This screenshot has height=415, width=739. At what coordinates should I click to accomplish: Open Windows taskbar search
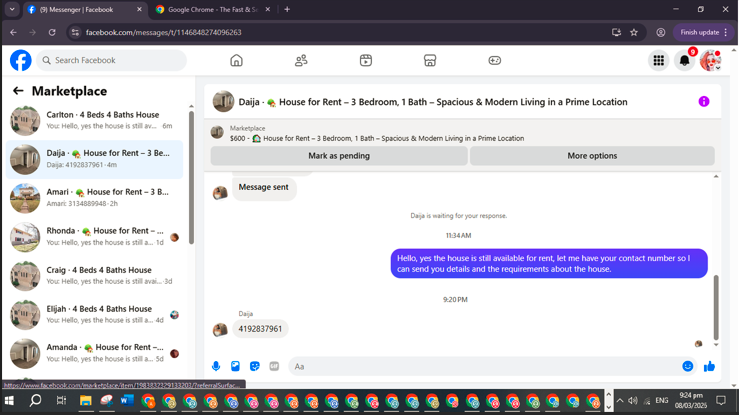coord(35,401)
